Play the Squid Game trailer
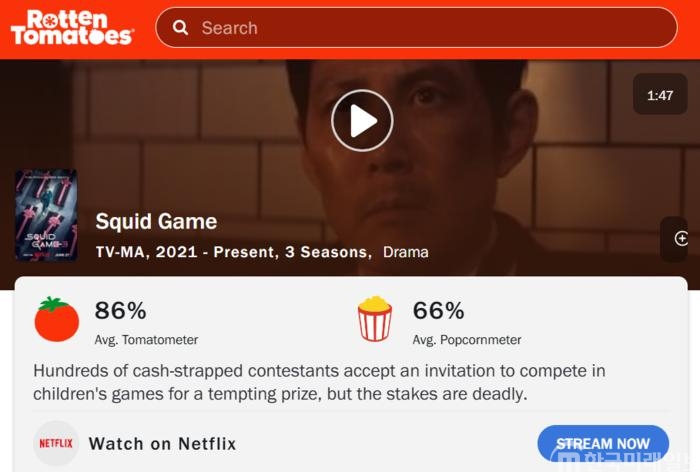This screenshot has width=700, height=472. coord(362,121)
